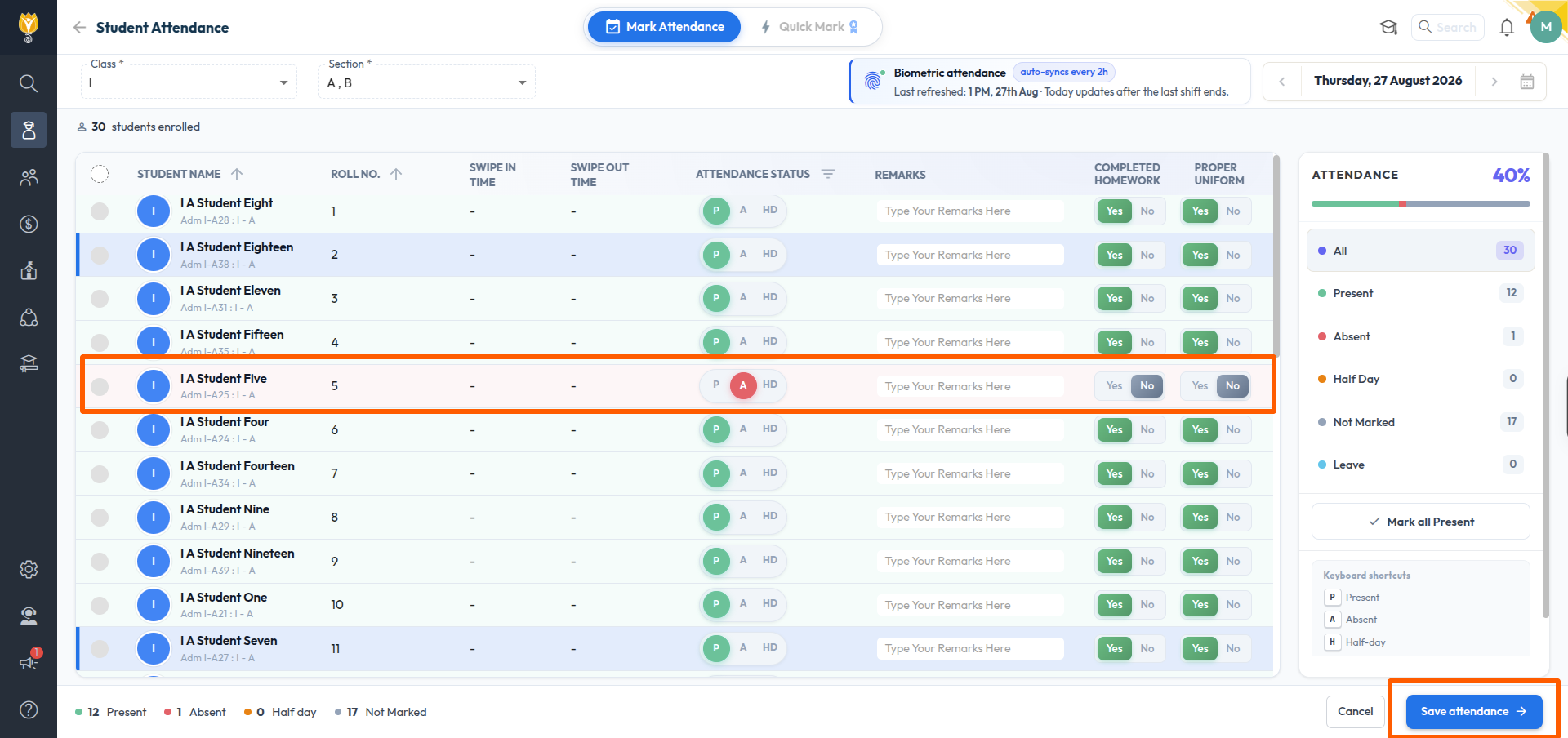
Task: Click the biometric fingerprint icon
Action: click(x=873, y=81)
